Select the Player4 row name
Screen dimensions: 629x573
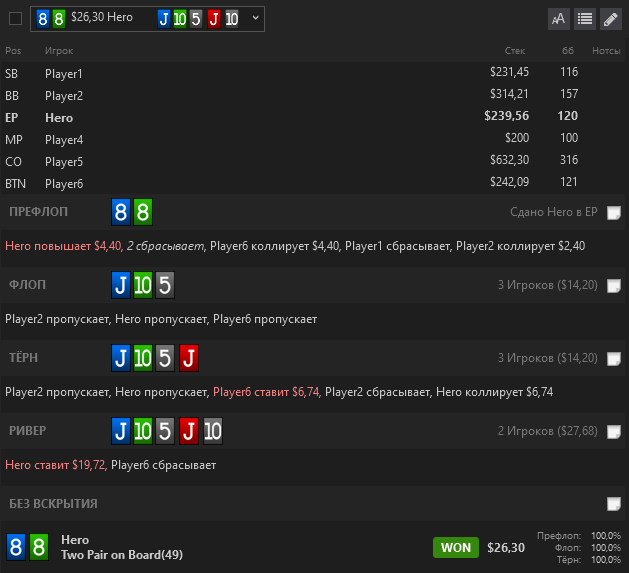click(64, 140)
